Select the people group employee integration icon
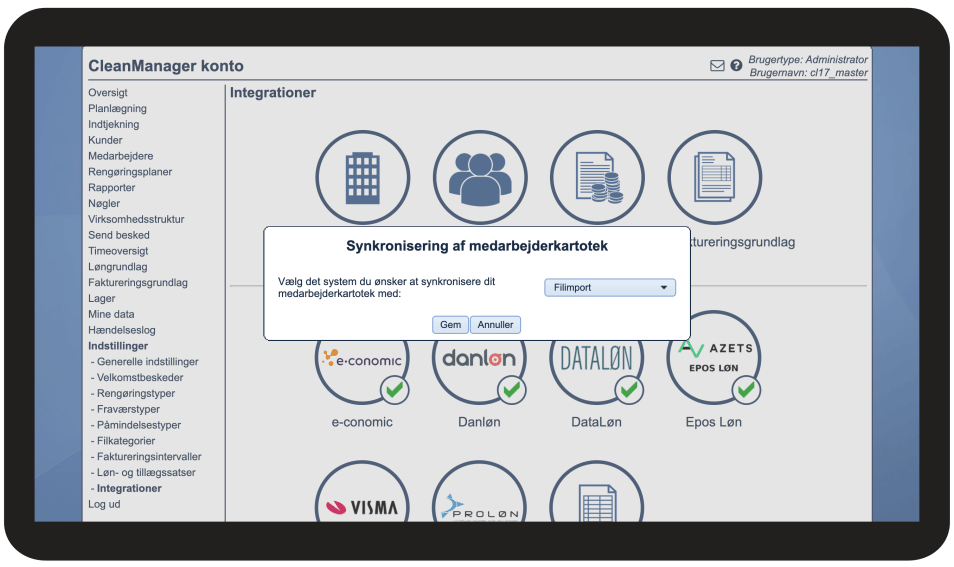The image size is (954, 567). [x=480, y=178]
